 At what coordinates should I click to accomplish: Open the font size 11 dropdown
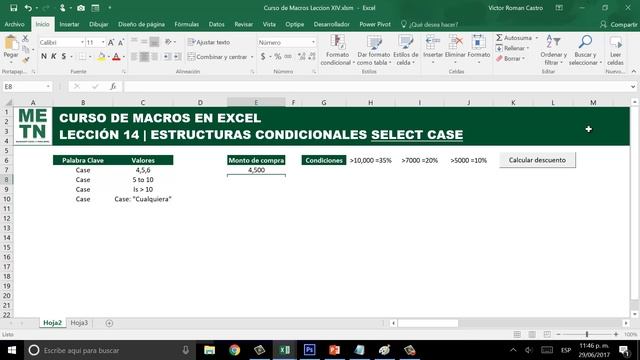click(103, 42)
